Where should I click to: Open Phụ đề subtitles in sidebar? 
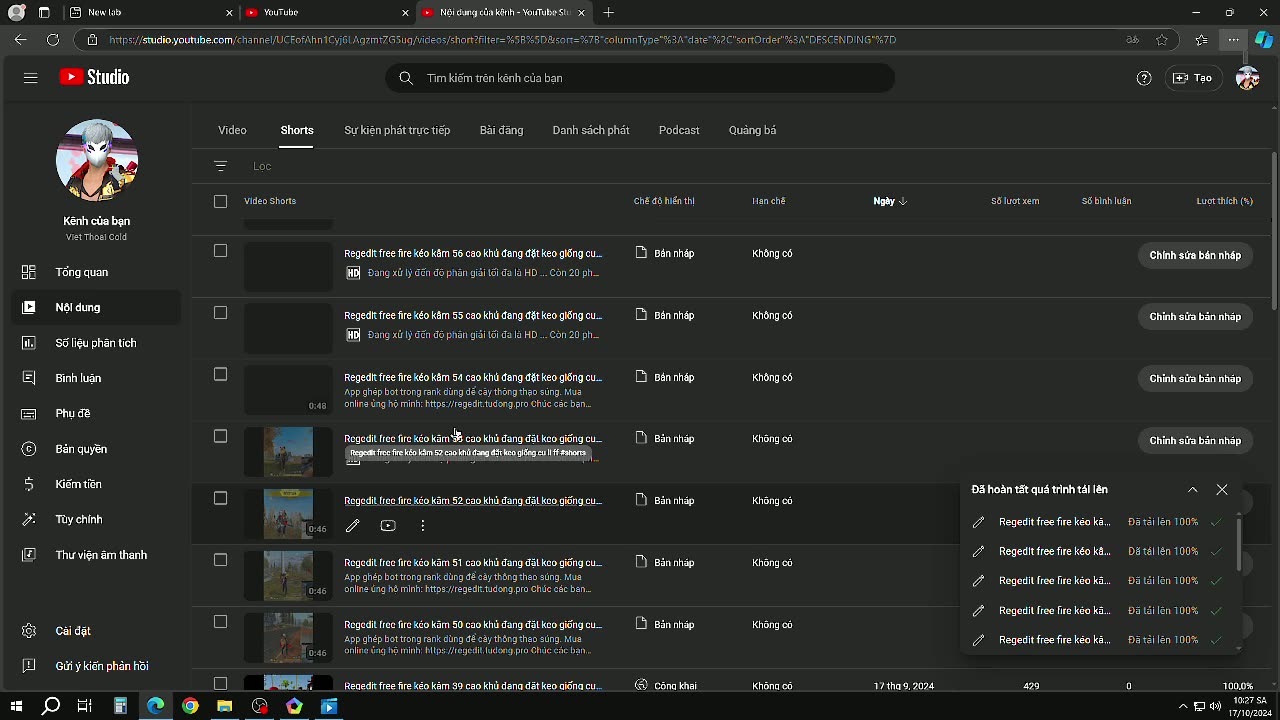tap(96, 413)
